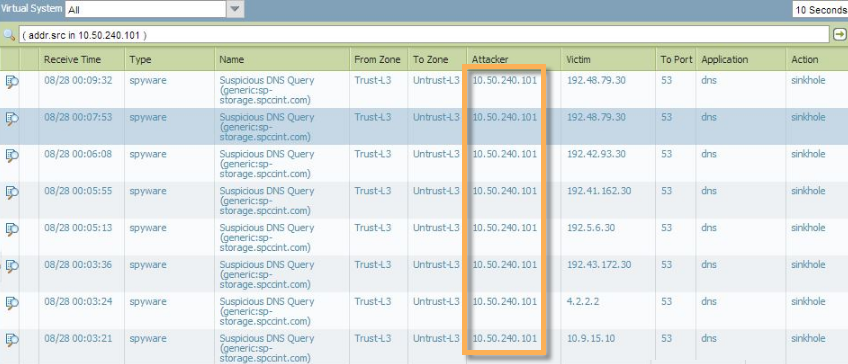The height and width of the screenshot is (364, 848).
Task: Click the sinkhole action in first row
Action: pyautogui.click(x=809, y=80)
